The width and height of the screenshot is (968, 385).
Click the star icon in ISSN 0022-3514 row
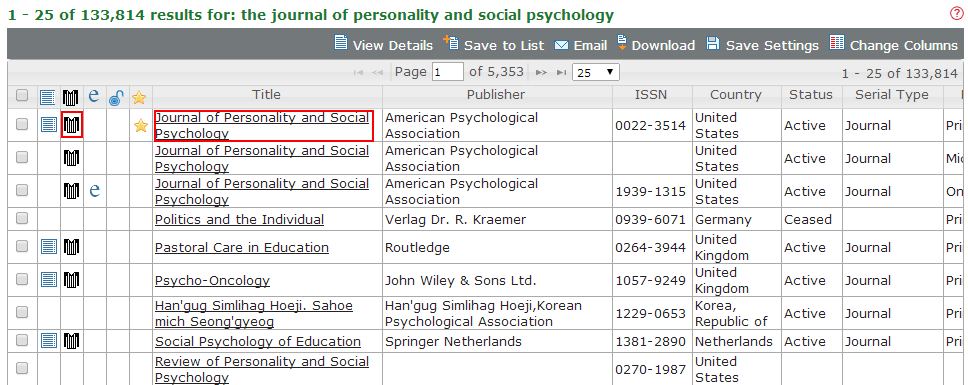(141, 126)
